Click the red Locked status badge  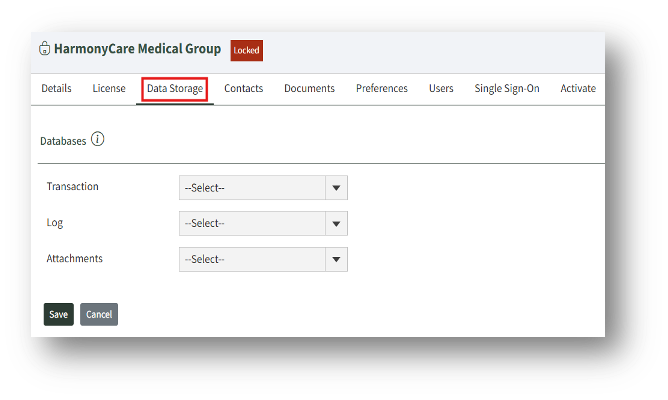(x=246, y=50)
